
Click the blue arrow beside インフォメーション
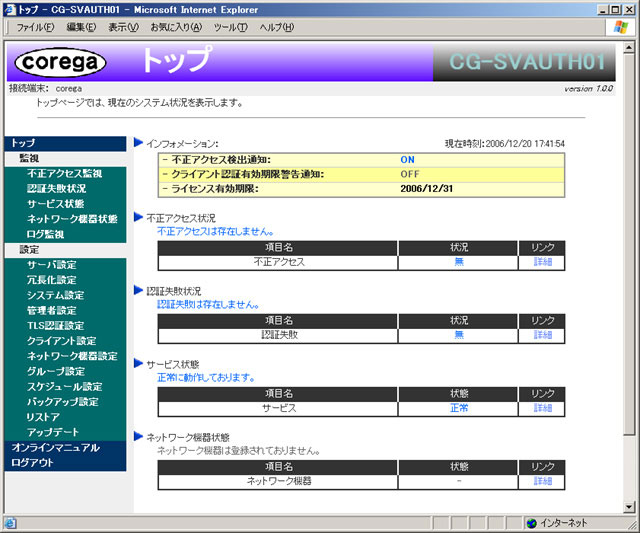click(x=138, y=142)
